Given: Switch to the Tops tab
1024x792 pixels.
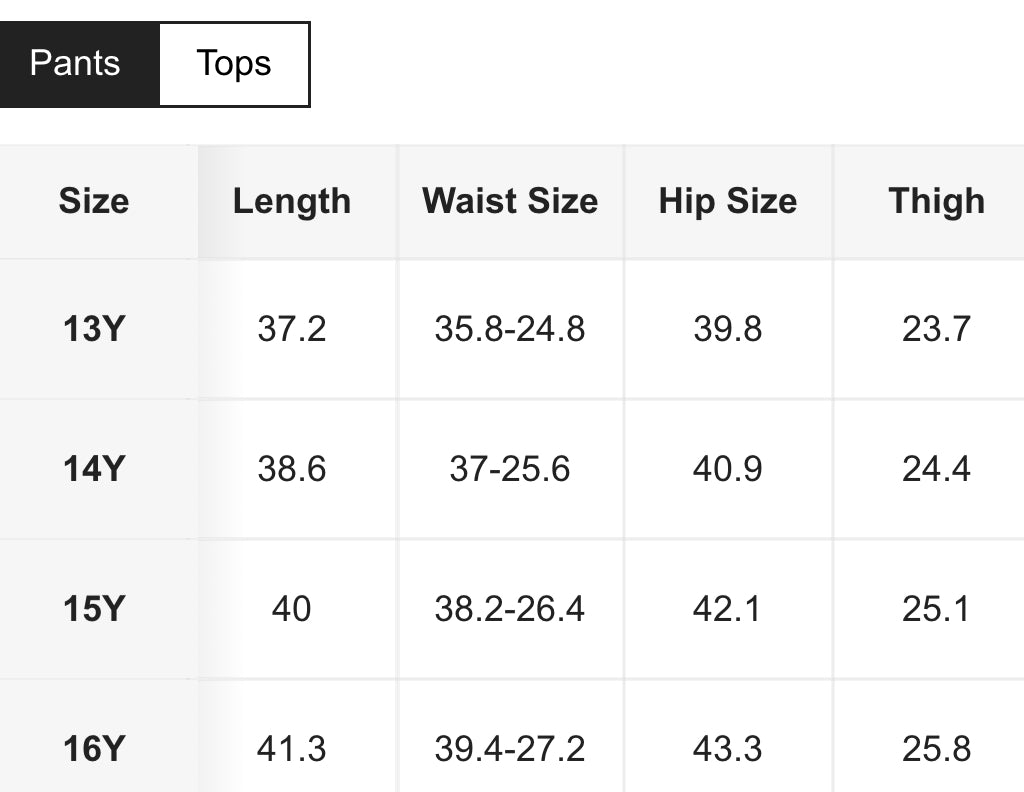Looking at the screenshot, I should click(234, 64).
